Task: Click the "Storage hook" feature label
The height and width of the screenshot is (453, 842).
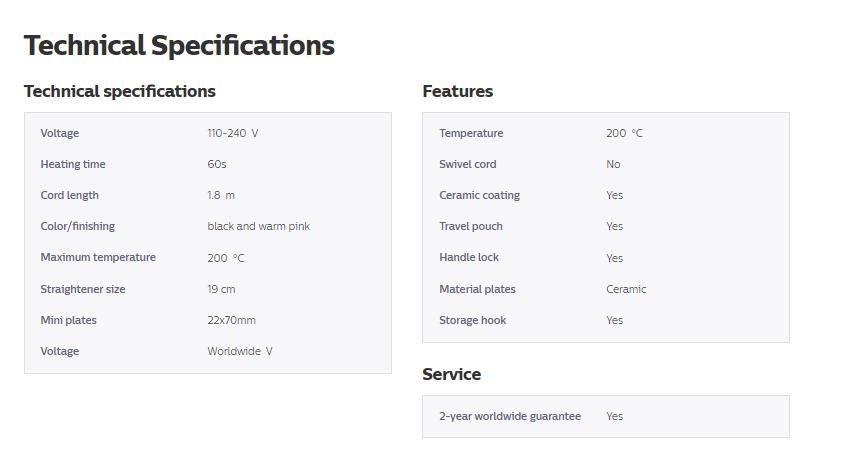Action: tap(472, 320)
